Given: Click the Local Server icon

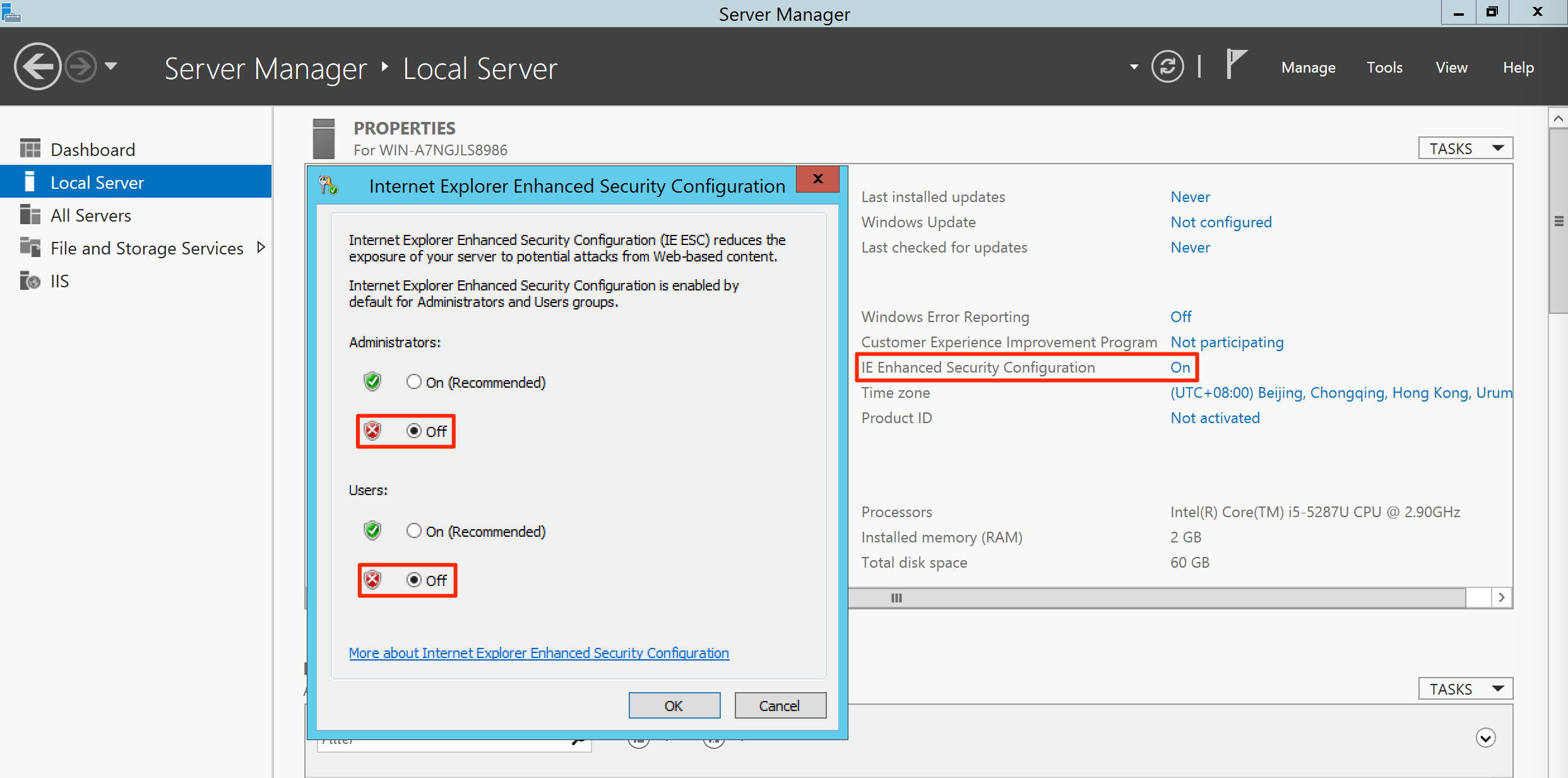Looking at the screenshot, I should pyautogui.click(x=29, y=181).
